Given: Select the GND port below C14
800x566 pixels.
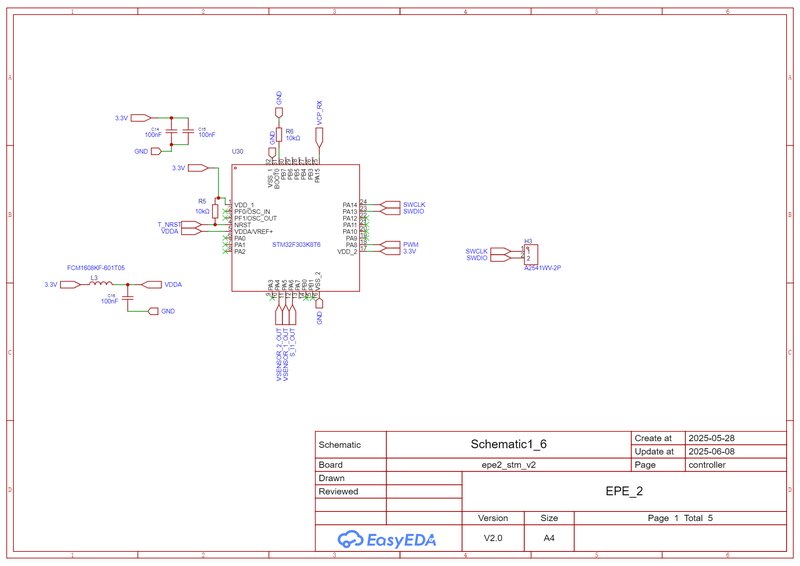Looking at the screenshot, I should (x=156, y=151).
